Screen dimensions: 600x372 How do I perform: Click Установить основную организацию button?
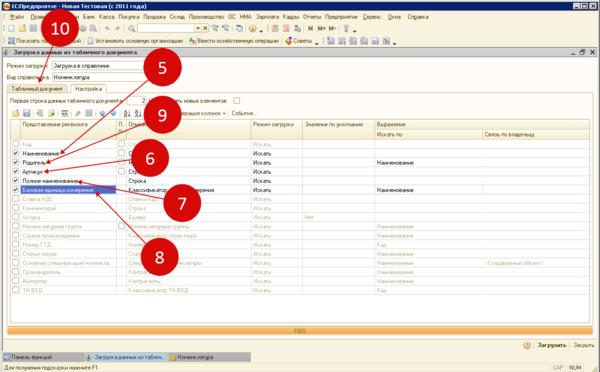pyautogui.click(x=135, y=41)
